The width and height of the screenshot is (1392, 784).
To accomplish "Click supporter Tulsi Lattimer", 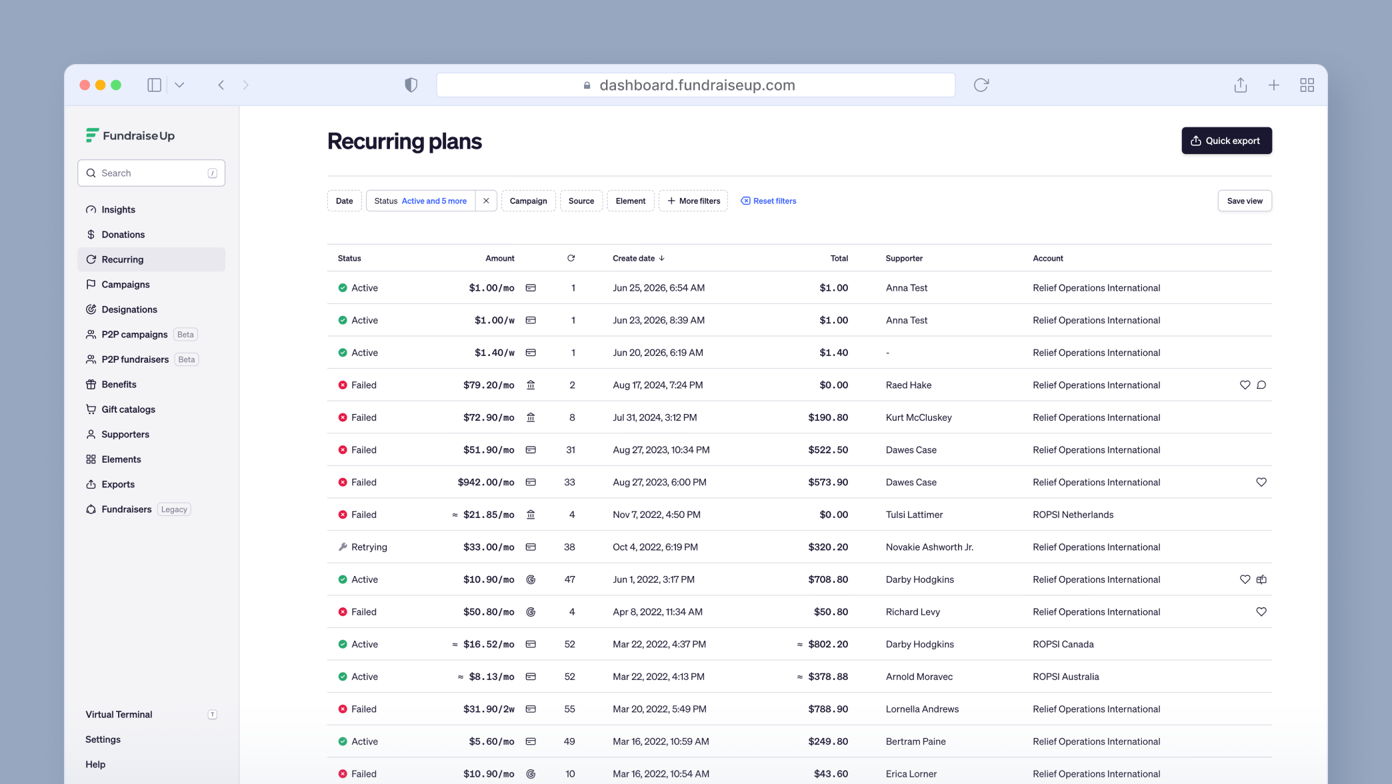I will 914,515.
